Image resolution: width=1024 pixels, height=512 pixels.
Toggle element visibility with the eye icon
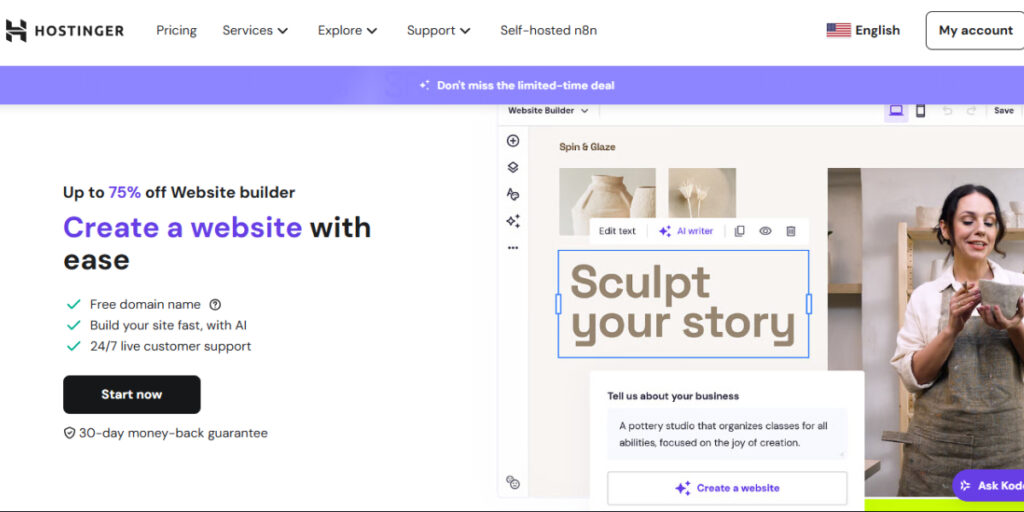tap(765, 231)
